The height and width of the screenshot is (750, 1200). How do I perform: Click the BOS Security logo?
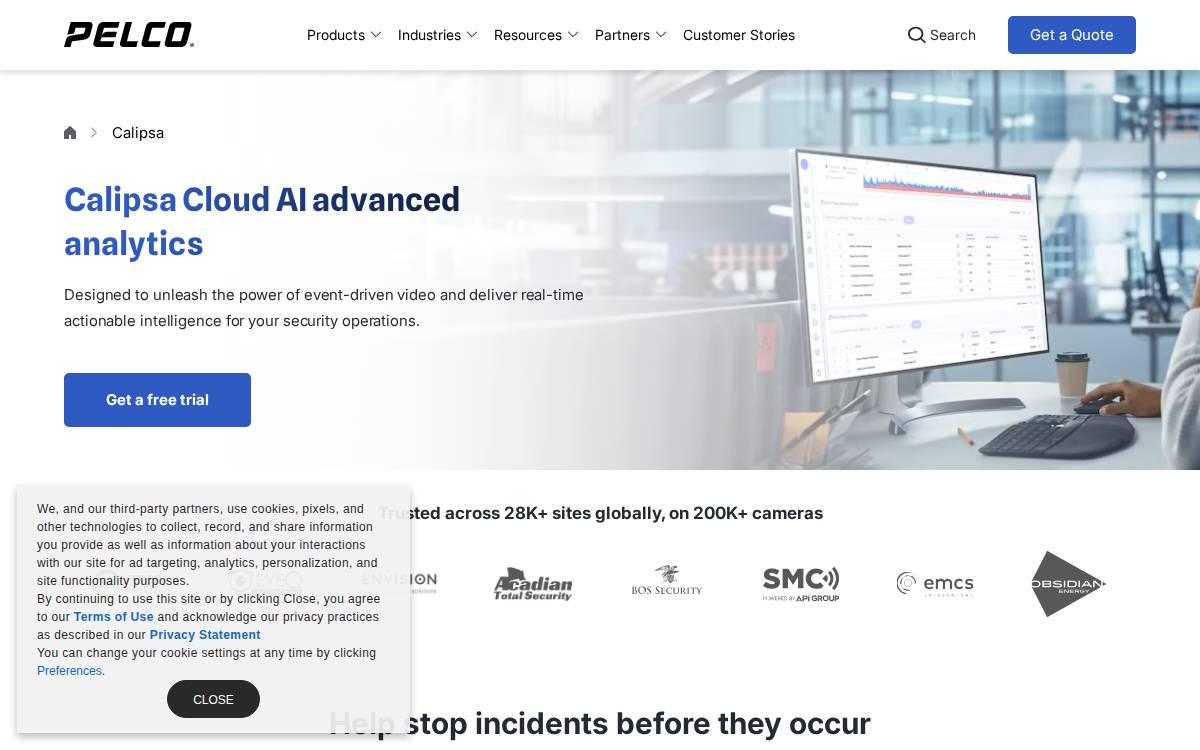[667, 581]
